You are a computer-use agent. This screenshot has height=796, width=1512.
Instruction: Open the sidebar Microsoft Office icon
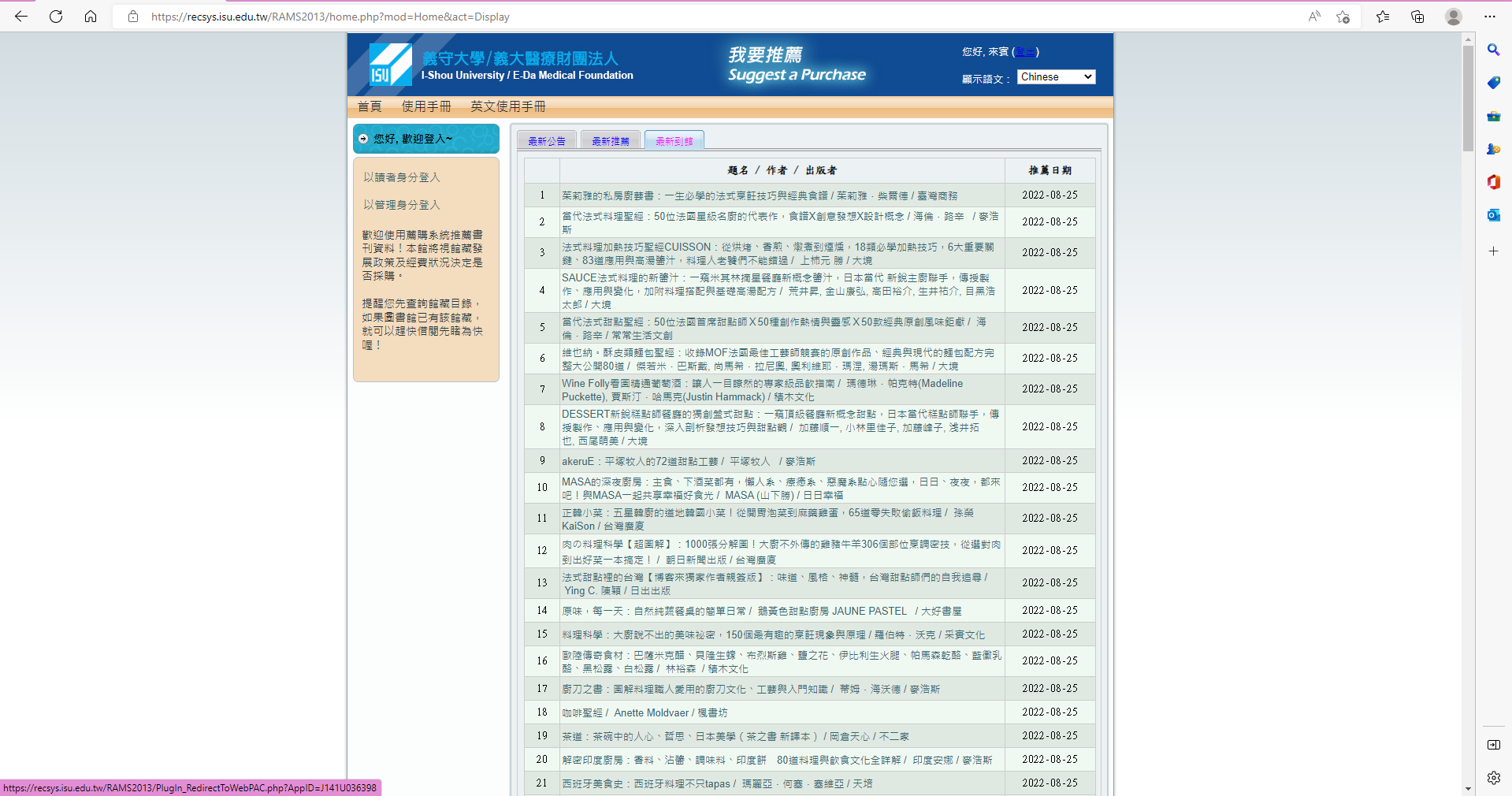click(1493, 182)
